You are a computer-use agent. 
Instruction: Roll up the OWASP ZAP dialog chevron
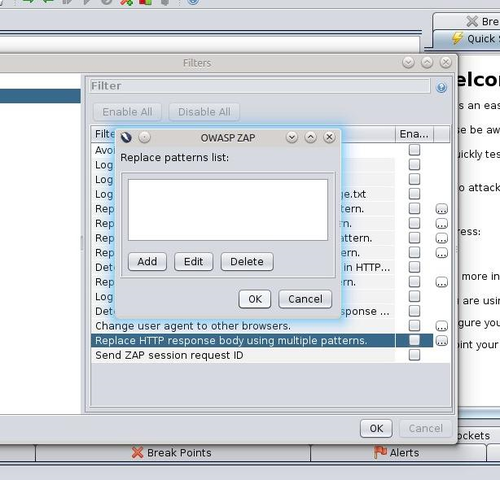310,137
